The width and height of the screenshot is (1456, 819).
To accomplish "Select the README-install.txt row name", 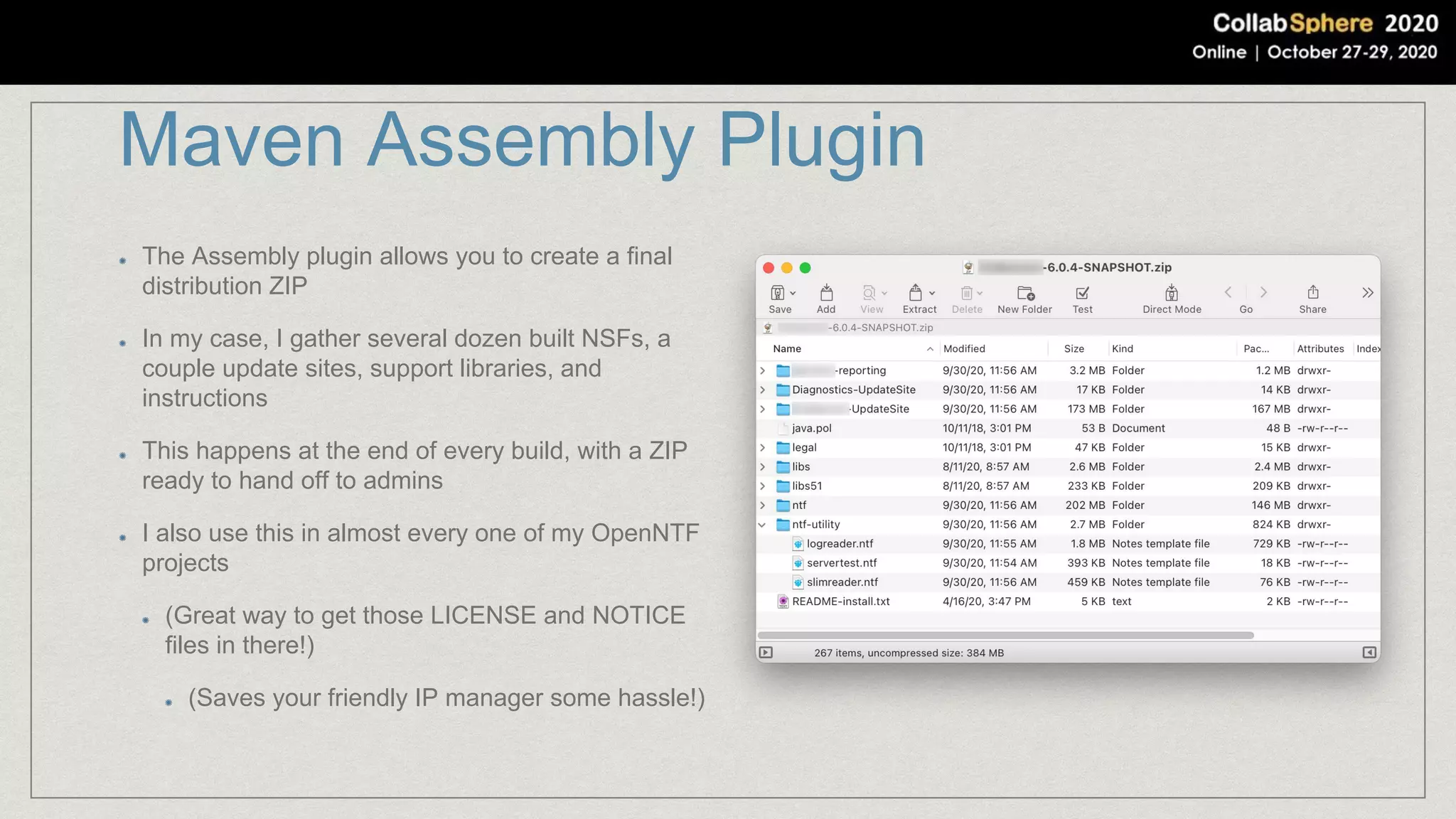I will tap(841, 601).
